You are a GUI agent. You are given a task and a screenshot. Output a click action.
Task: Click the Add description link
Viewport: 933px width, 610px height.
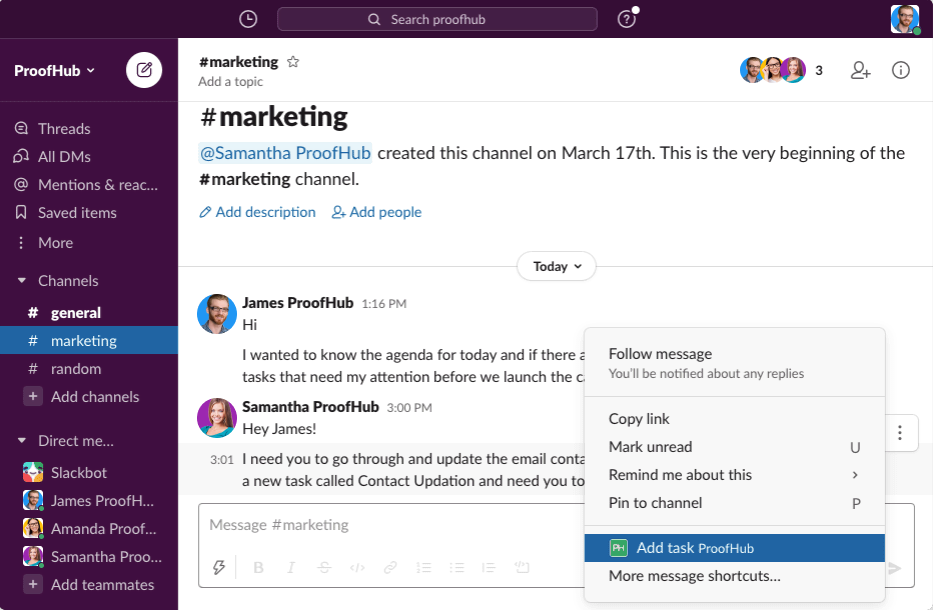click(257, 212)
